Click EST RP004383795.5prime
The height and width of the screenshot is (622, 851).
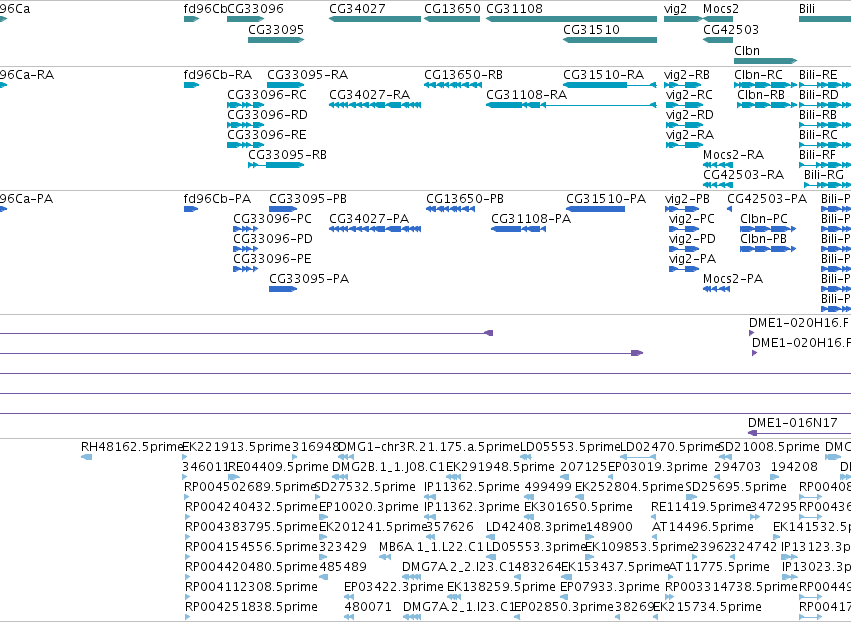coord(187,537)
